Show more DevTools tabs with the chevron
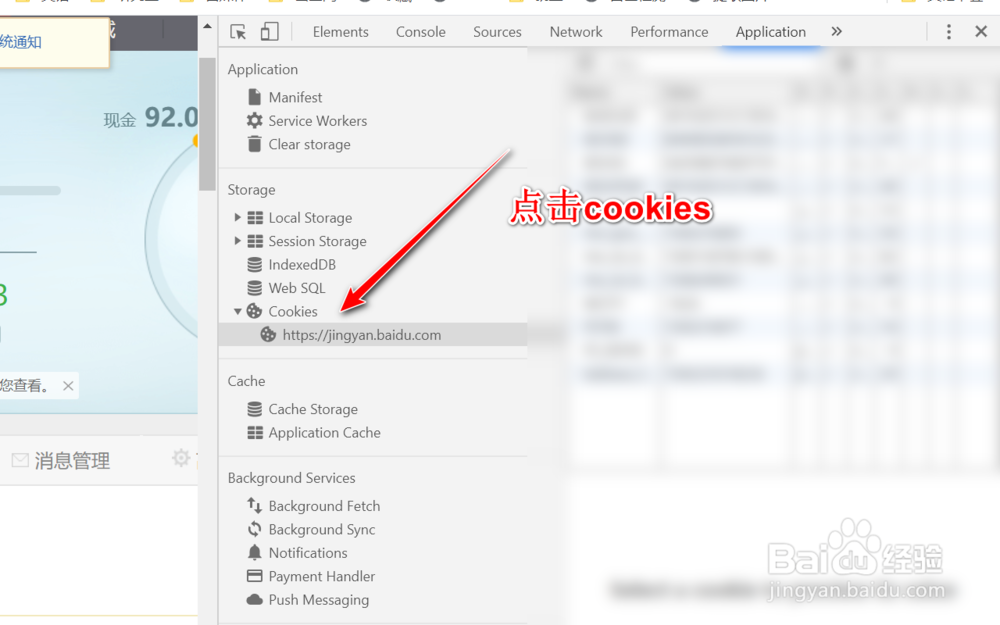This screenshot has width=1000, height=625. click(x=837, y=31)
